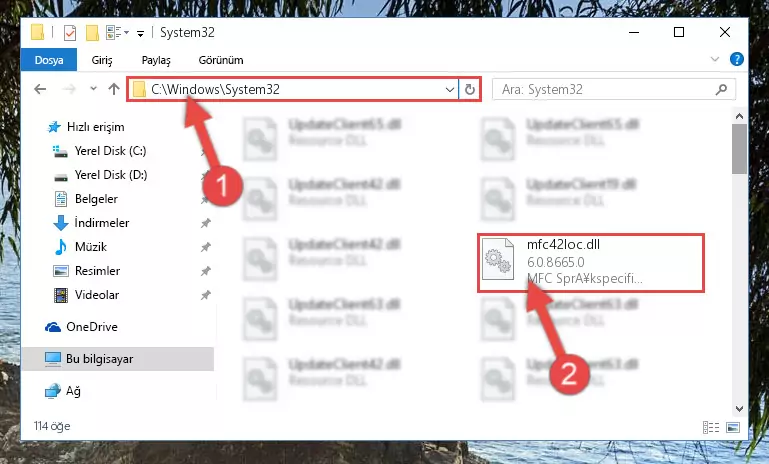Open the address bar history dropdown
The image size is (769, 464).
(x=449, y=89)
